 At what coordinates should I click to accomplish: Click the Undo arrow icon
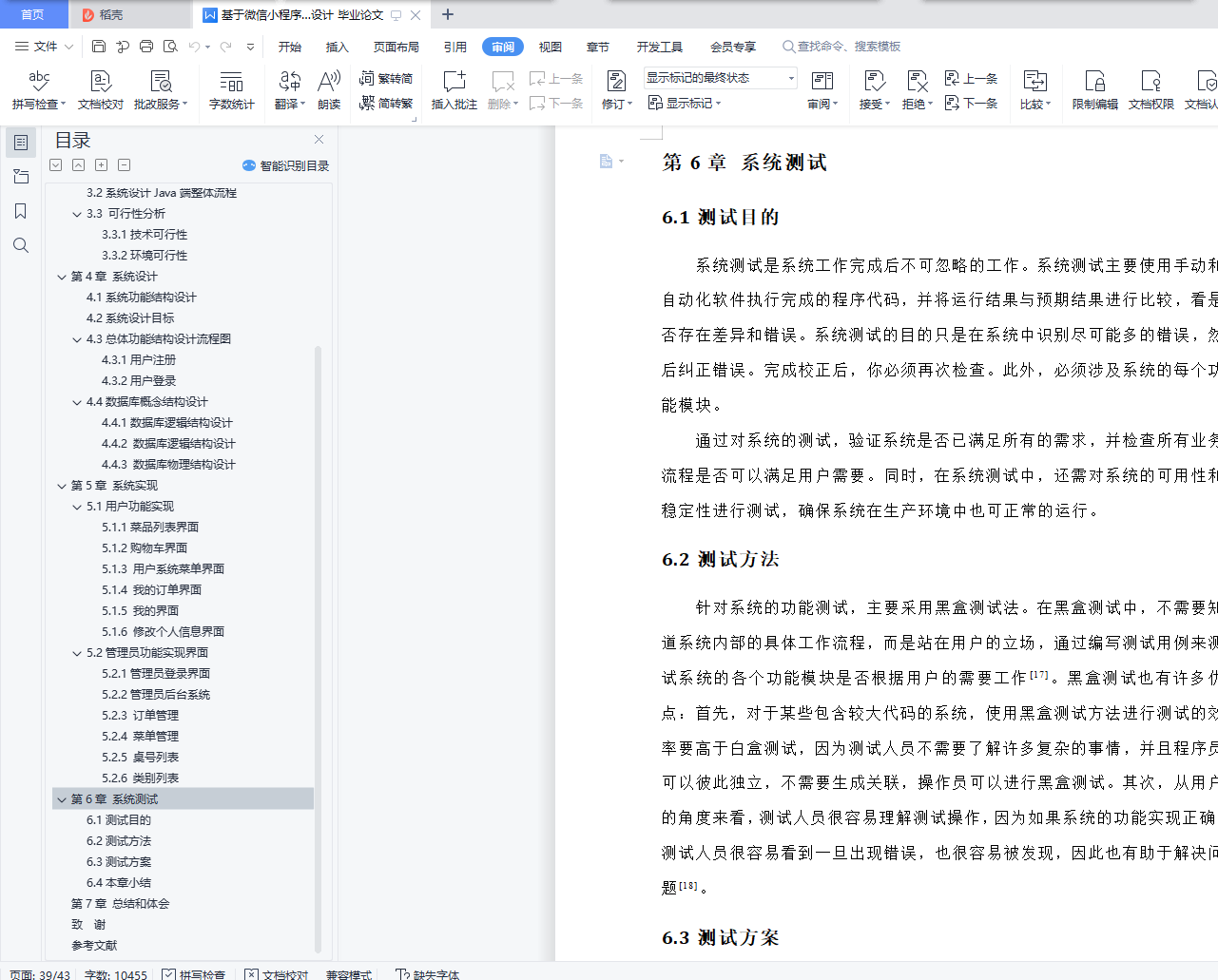pyautogui.click(x=194, y=46)
